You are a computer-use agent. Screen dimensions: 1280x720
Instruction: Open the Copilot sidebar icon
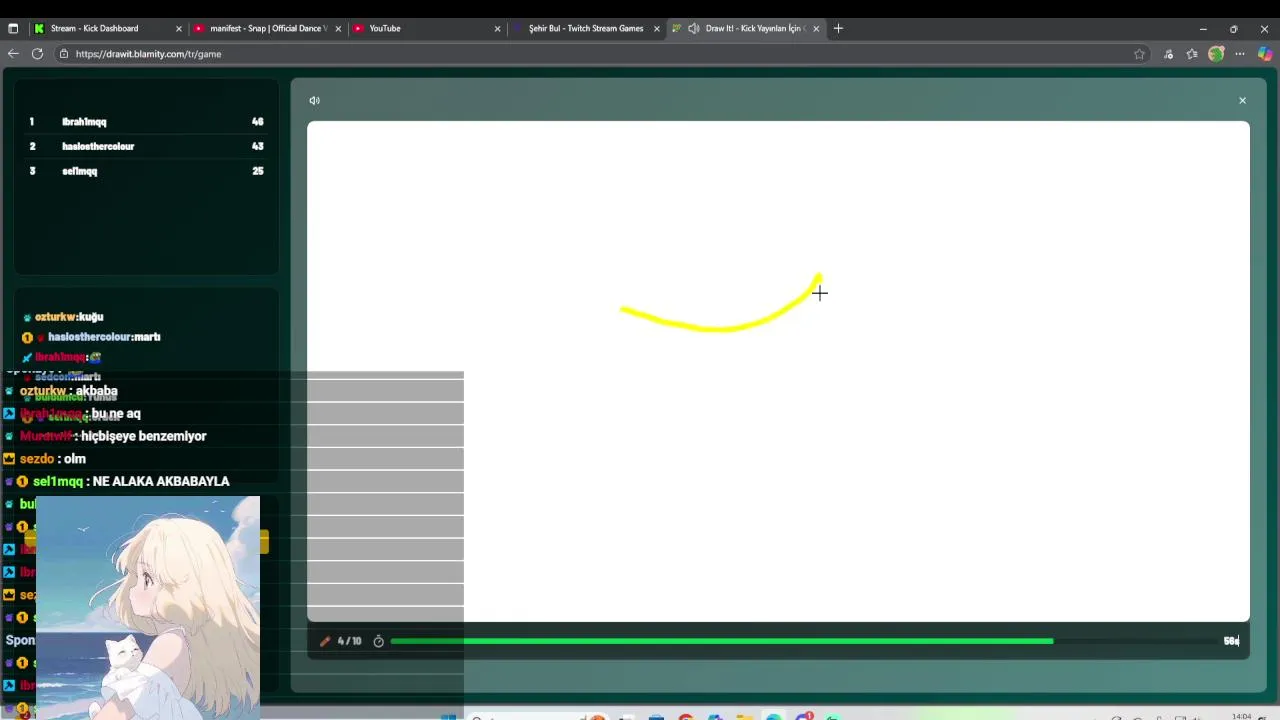[x=1264, y=54]
